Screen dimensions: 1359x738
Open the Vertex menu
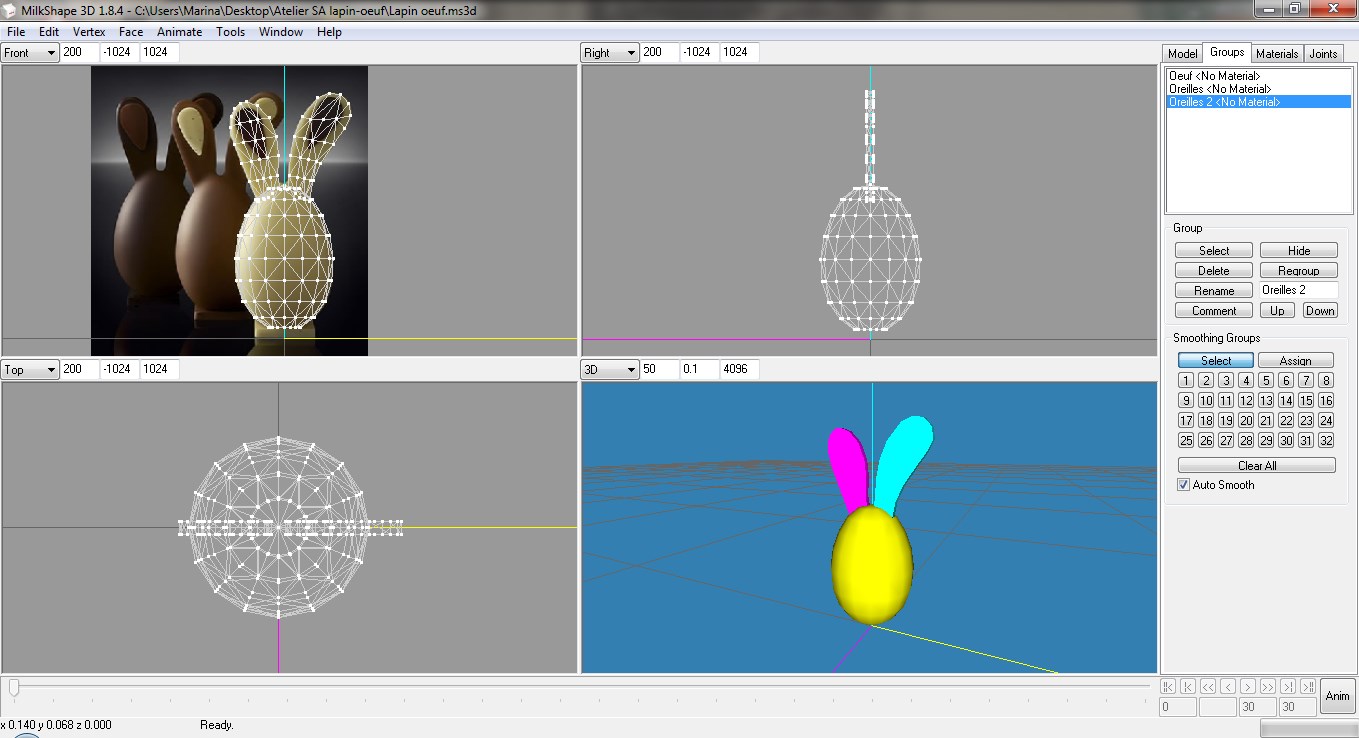[x=89, y=32]
